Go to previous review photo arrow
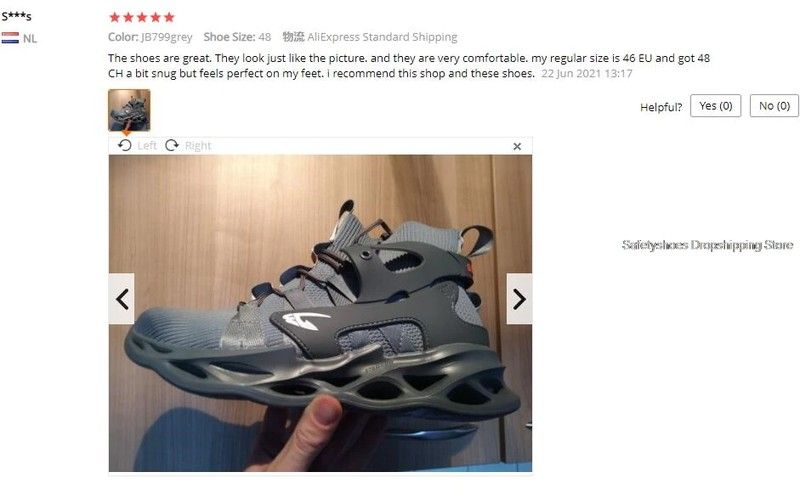Screen dimensions: 800x489 121,299
